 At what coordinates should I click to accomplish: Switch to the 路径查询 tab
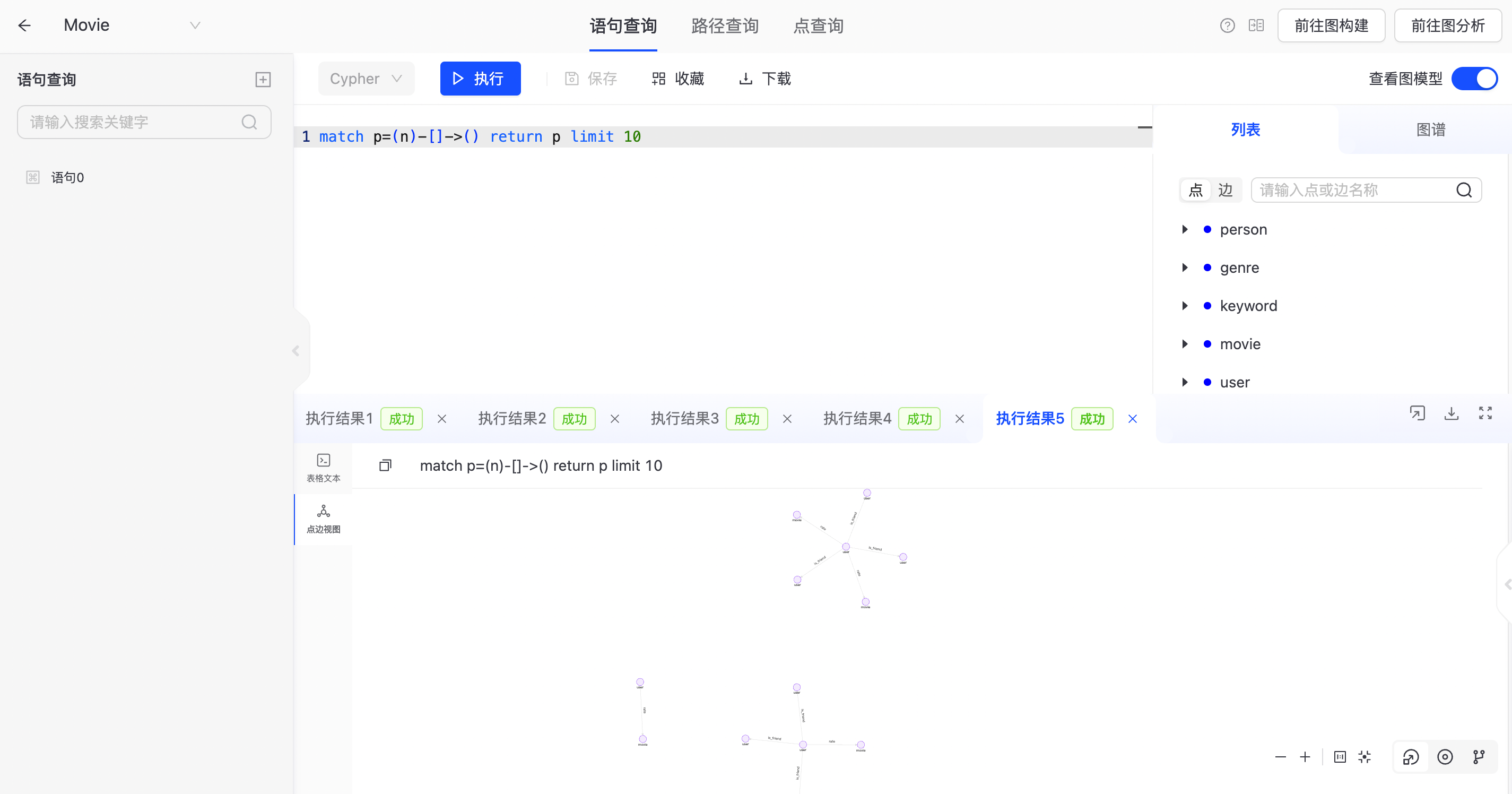coord(725,26)
